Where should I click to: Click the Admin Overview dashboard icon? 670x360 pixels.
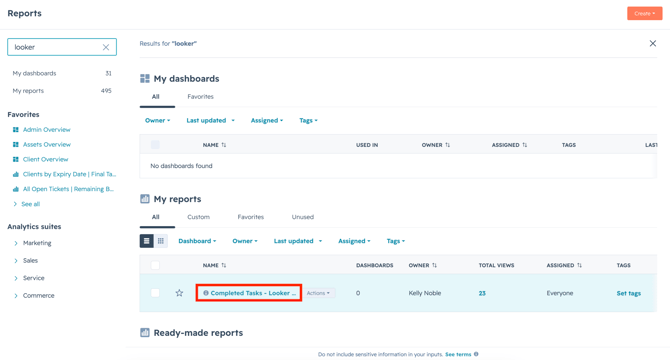click(x=16, y=129)
